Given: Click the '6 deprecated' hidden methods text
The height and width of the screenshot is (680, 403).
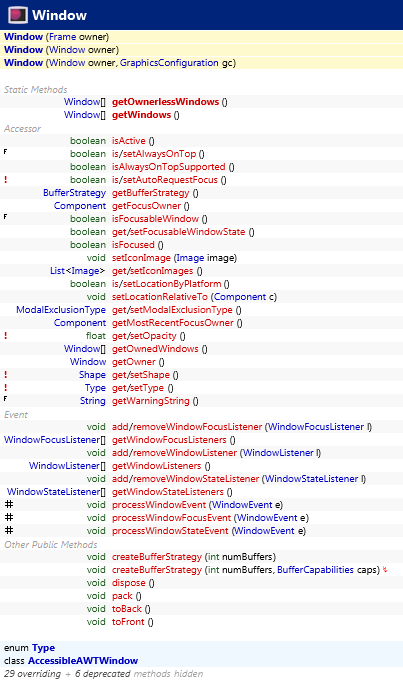Looking at the screenshot, I should click(x=102, y=674).
